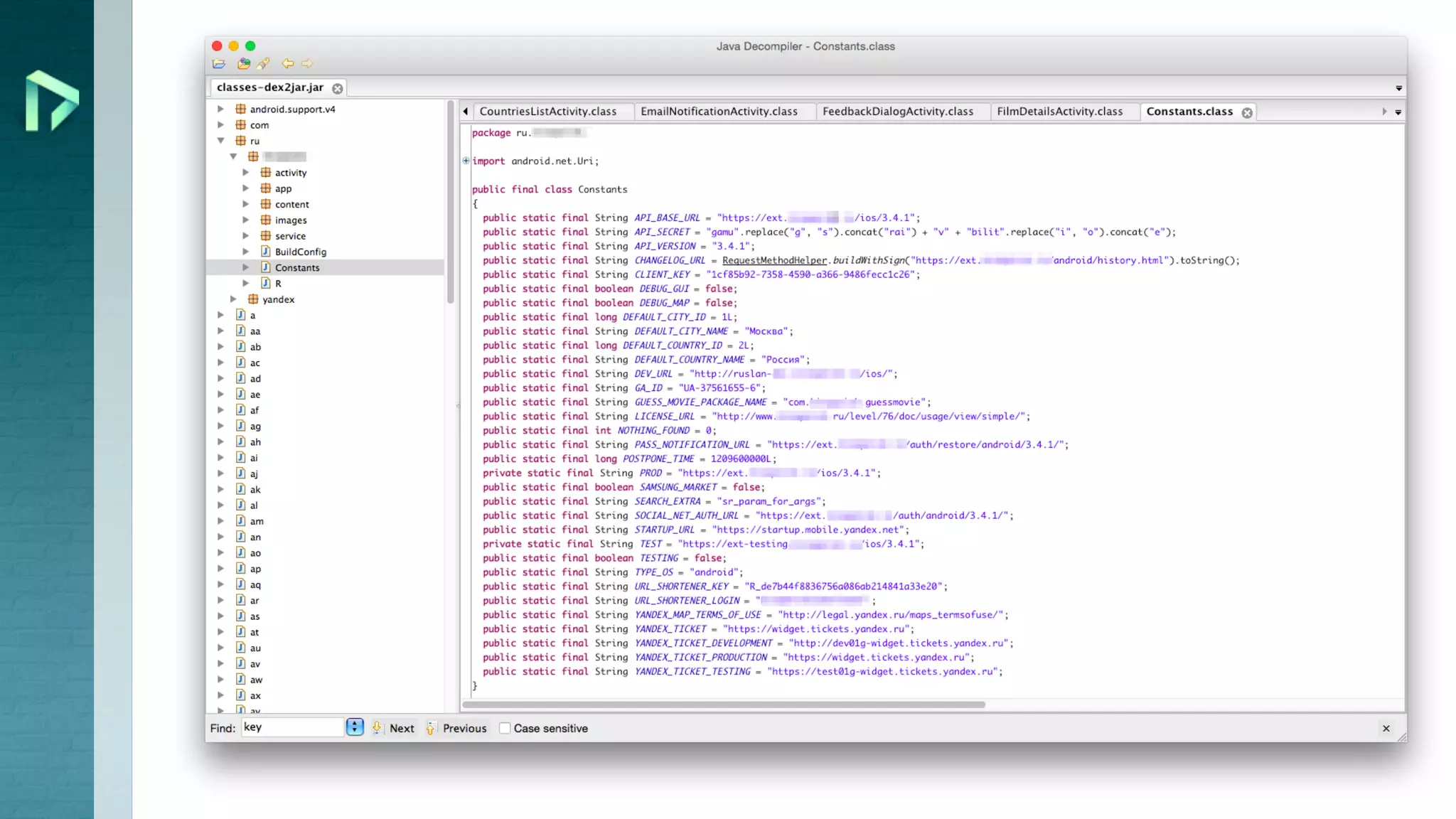Click in the Find text field
The image size is (1456, 819).
click(x=291, y=727)
